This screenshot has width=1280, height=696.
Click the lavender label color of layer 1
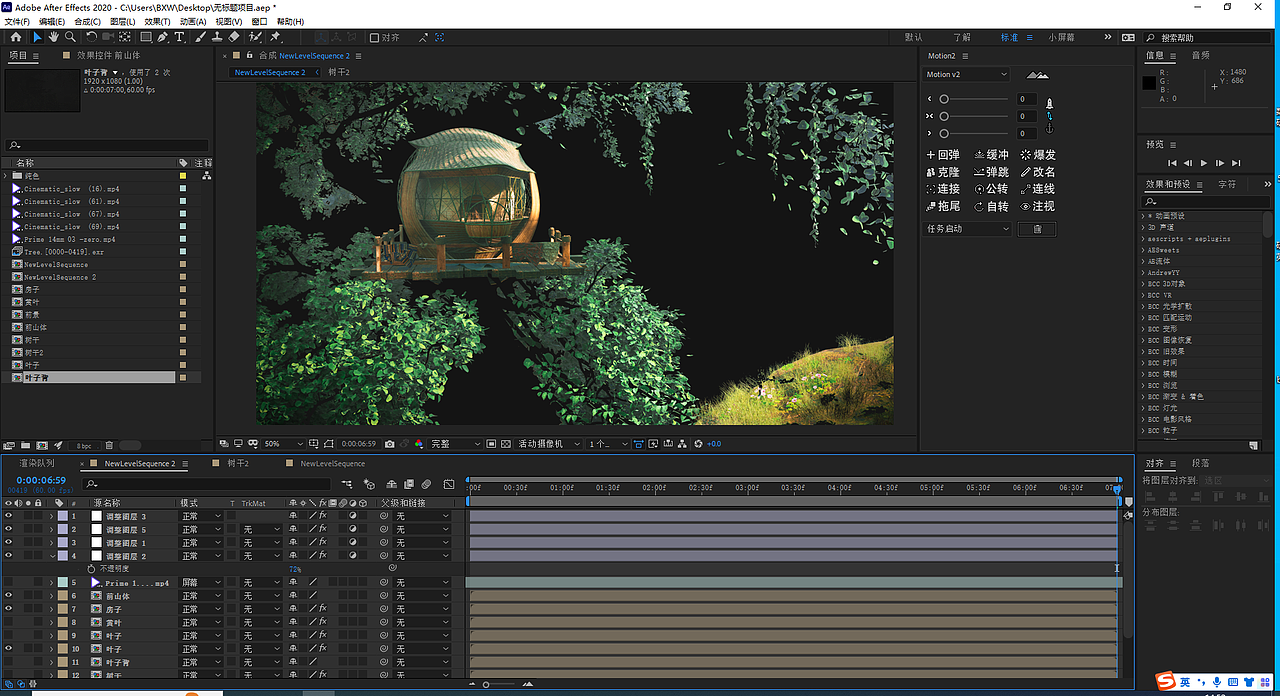pos(63,516)
